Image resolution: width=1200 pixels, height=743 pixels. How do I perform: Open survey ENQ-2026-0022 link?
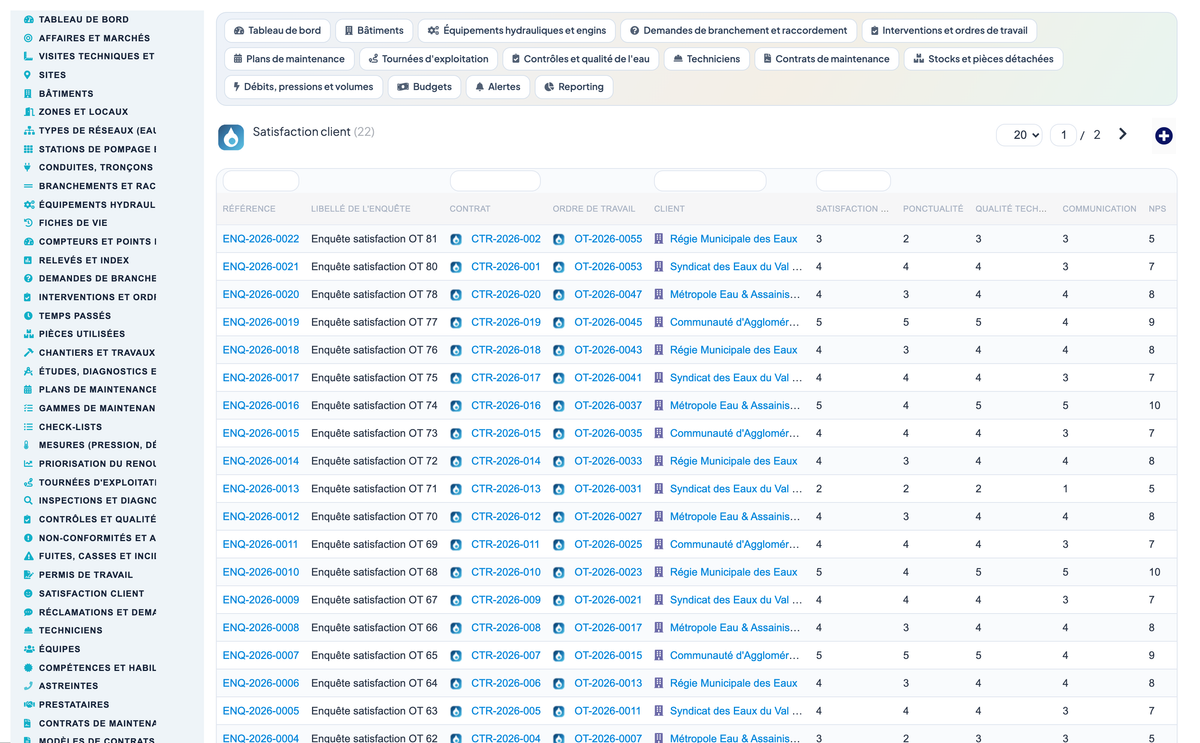point(261,239)
